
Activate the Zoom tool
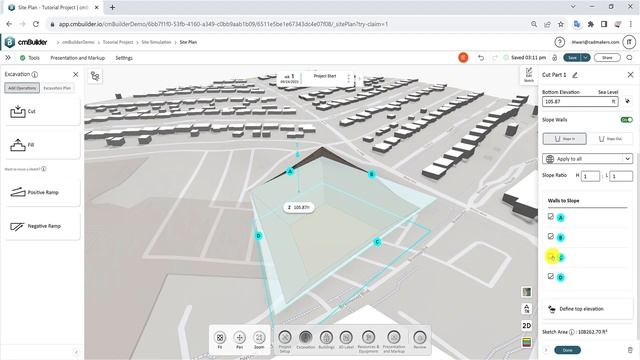tap(259, 340)
